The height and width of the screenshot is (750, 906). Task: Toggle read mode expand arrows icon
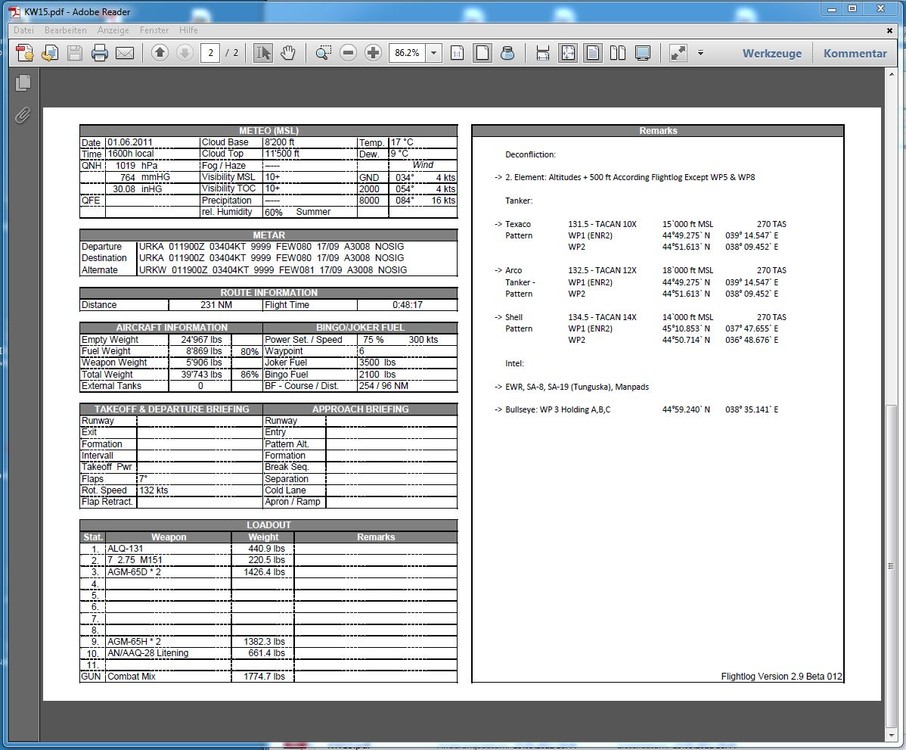tap(678, 53)
